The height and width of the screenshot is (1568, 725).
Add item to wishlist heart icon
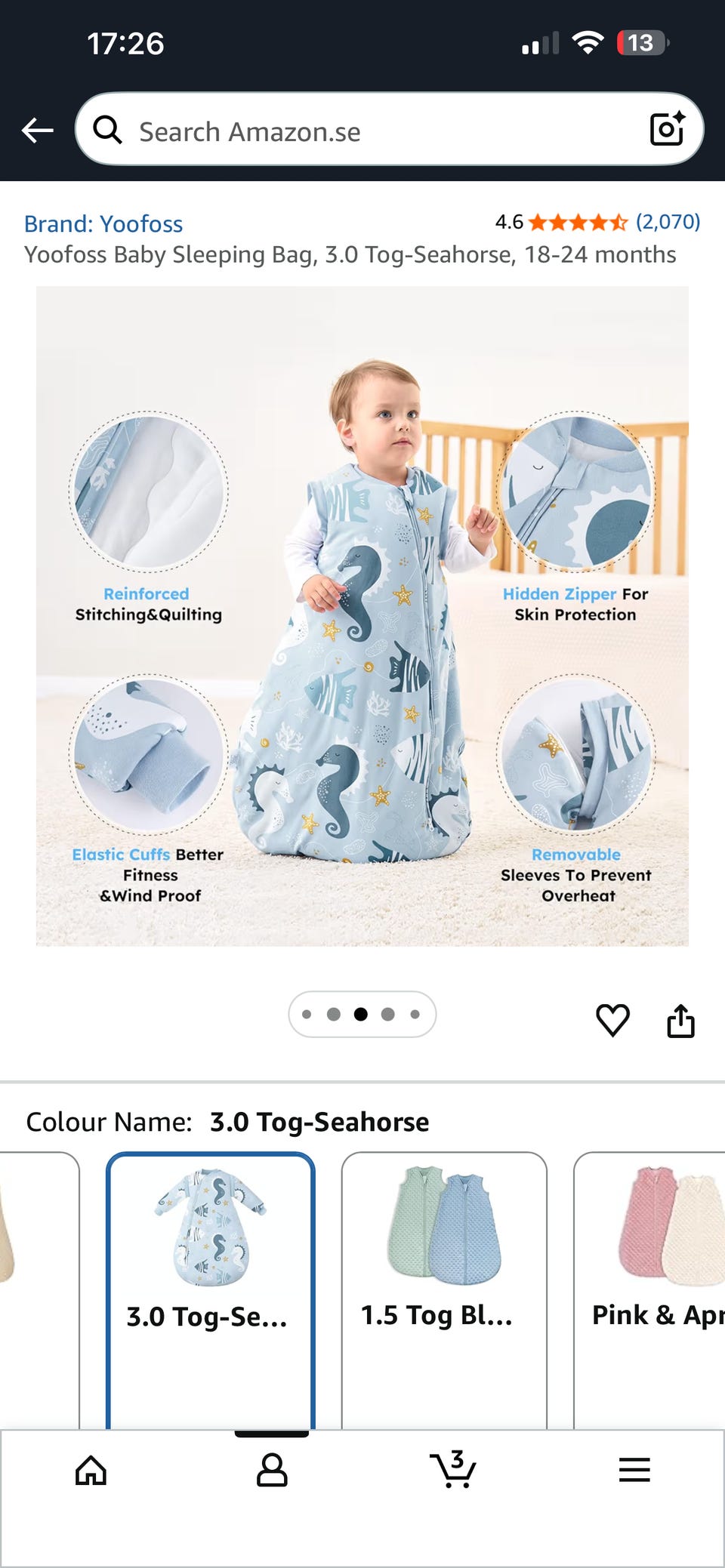612,1020
